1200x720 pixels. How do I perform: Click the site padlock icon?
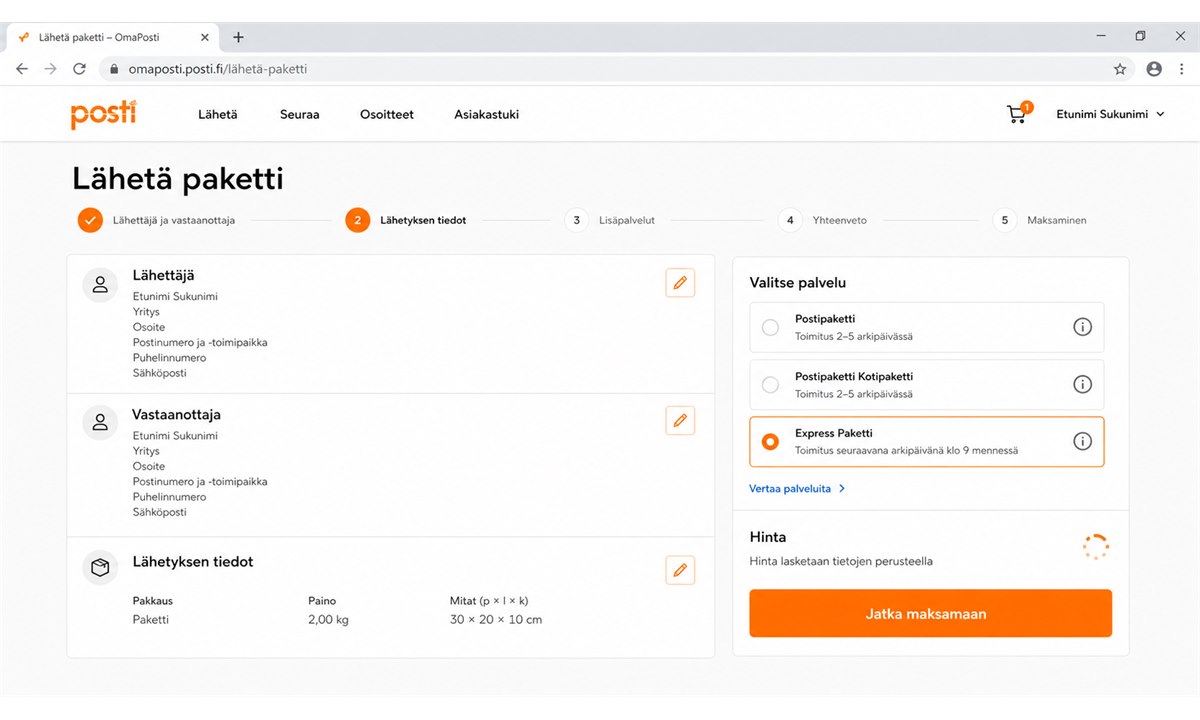pyautogui.click(x=113, y=69)
